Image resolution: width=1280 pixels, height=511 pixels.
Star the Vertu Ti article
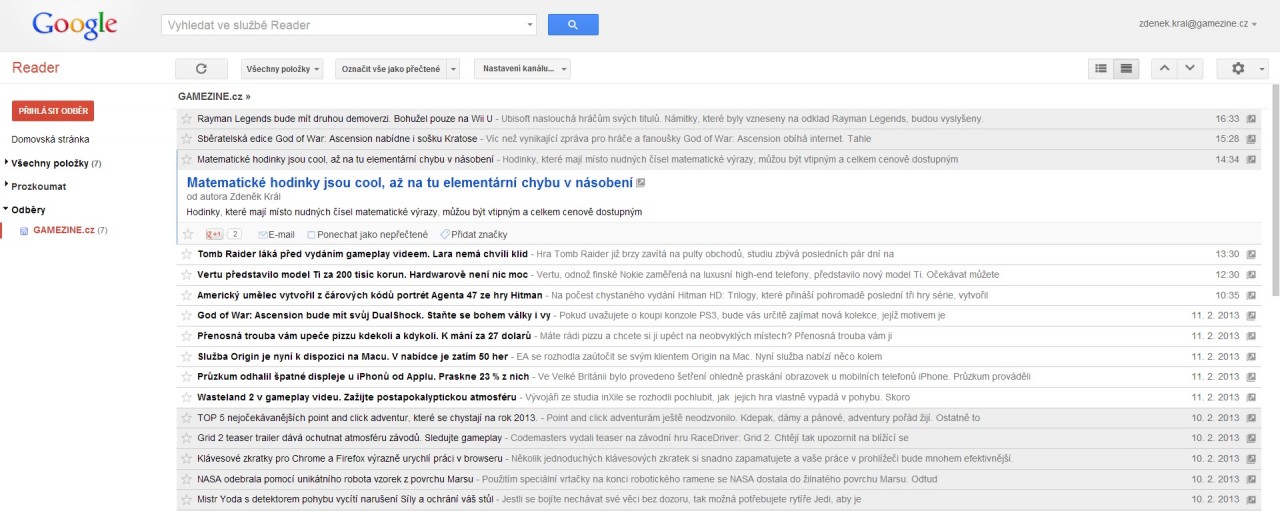(186, 274)
